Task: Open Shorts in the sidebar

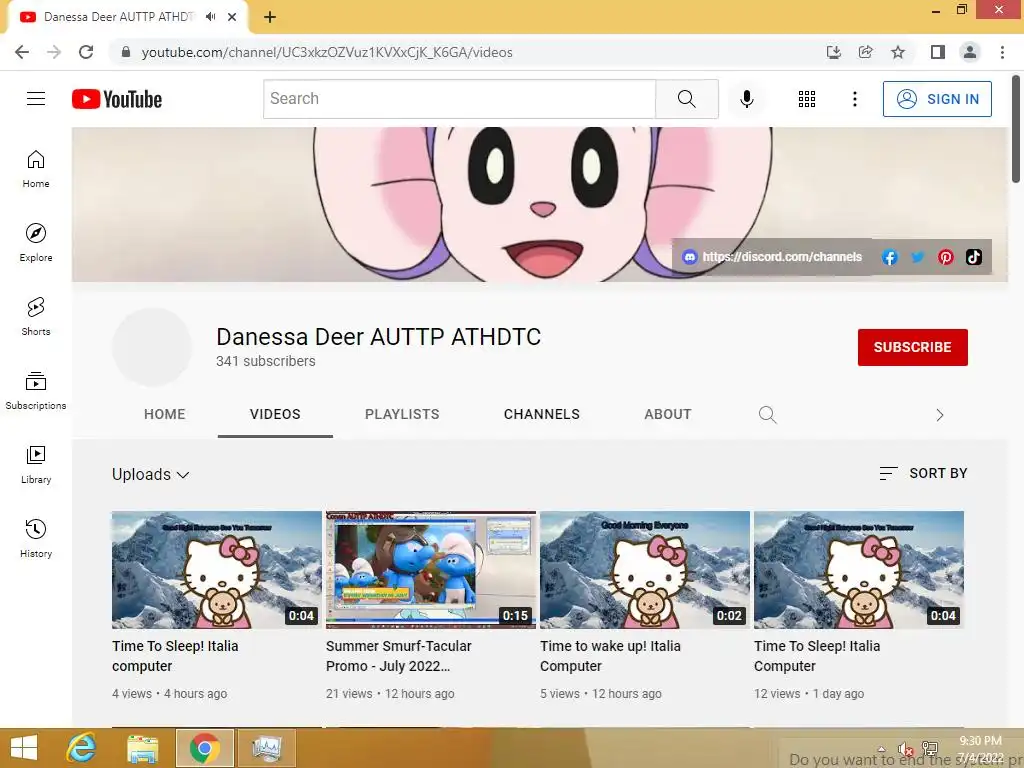Action: [36, 317]
